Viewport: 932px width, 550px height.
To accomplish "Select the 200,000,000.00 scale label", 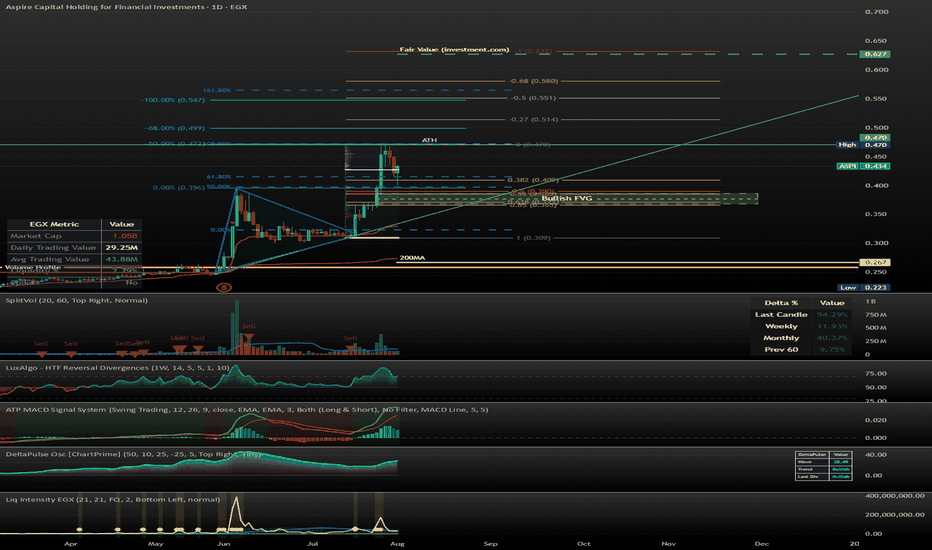I will coord(895,515).
